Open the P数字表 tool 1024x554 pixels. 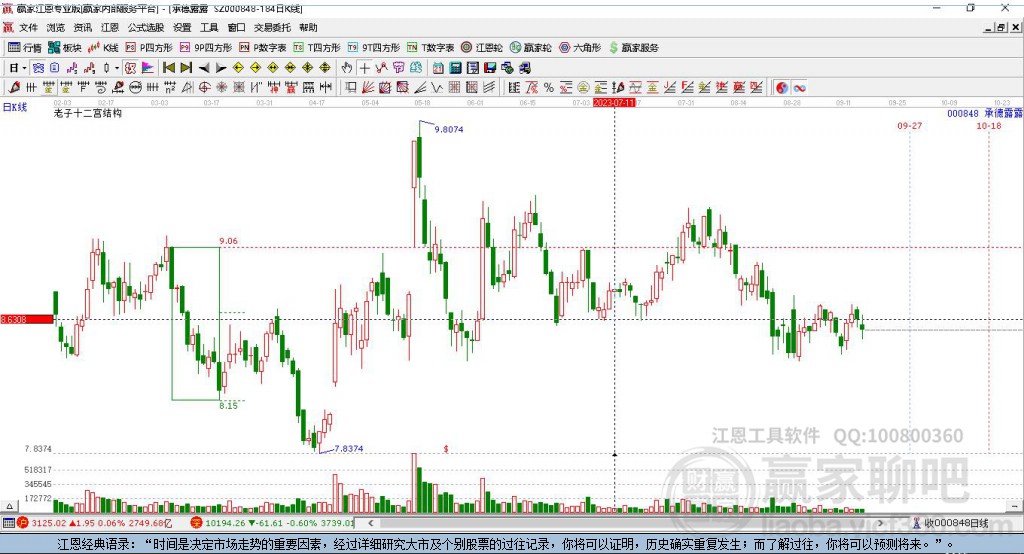coord(263,48)
